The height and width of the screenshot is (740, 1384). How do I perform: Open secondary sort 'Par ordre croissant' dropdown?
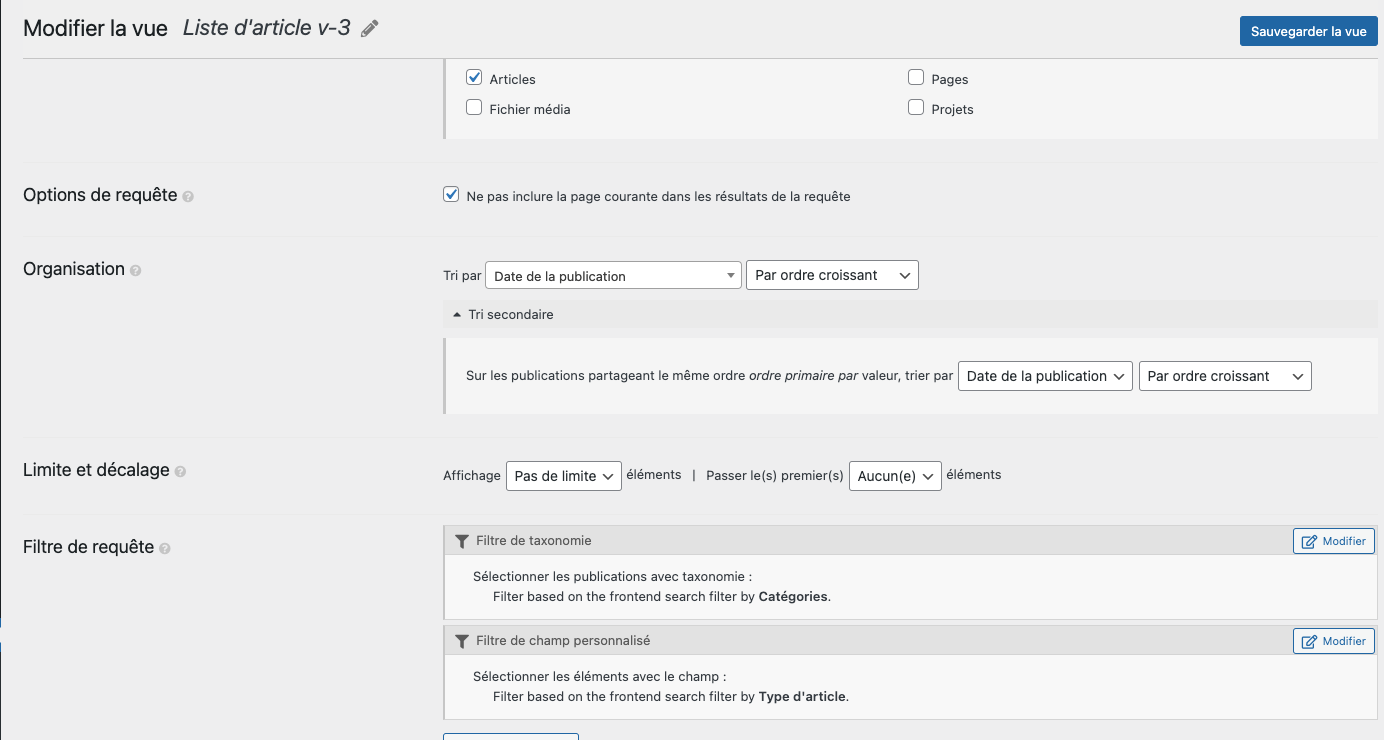pos(1225,376)
